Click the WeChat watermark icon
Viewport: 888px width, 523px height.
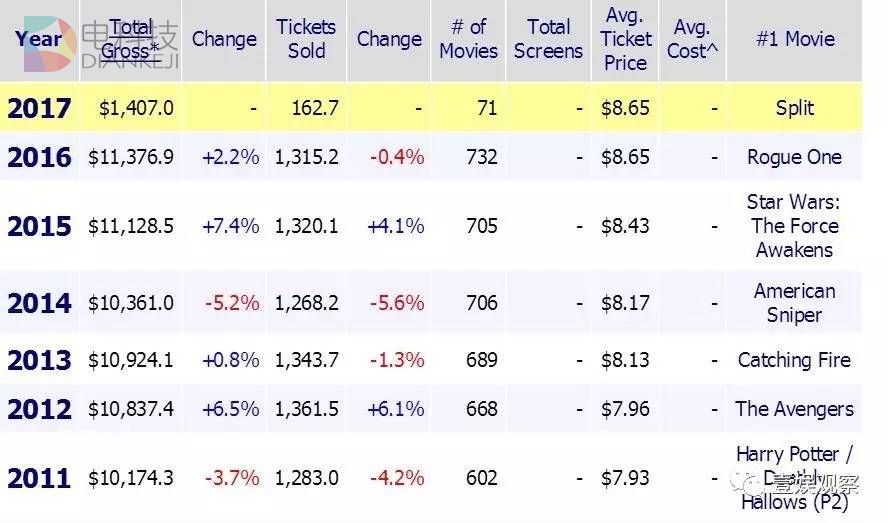pyautogui.click(x=745, y=484)
